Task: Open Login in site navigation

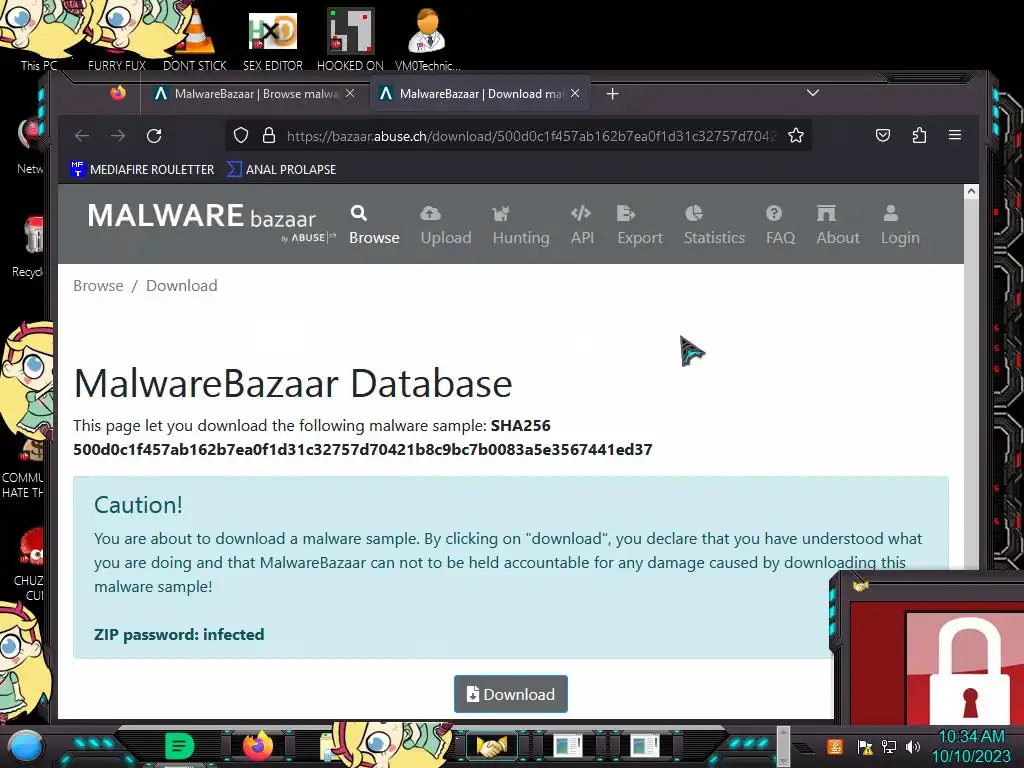Action: coord(900,225)
